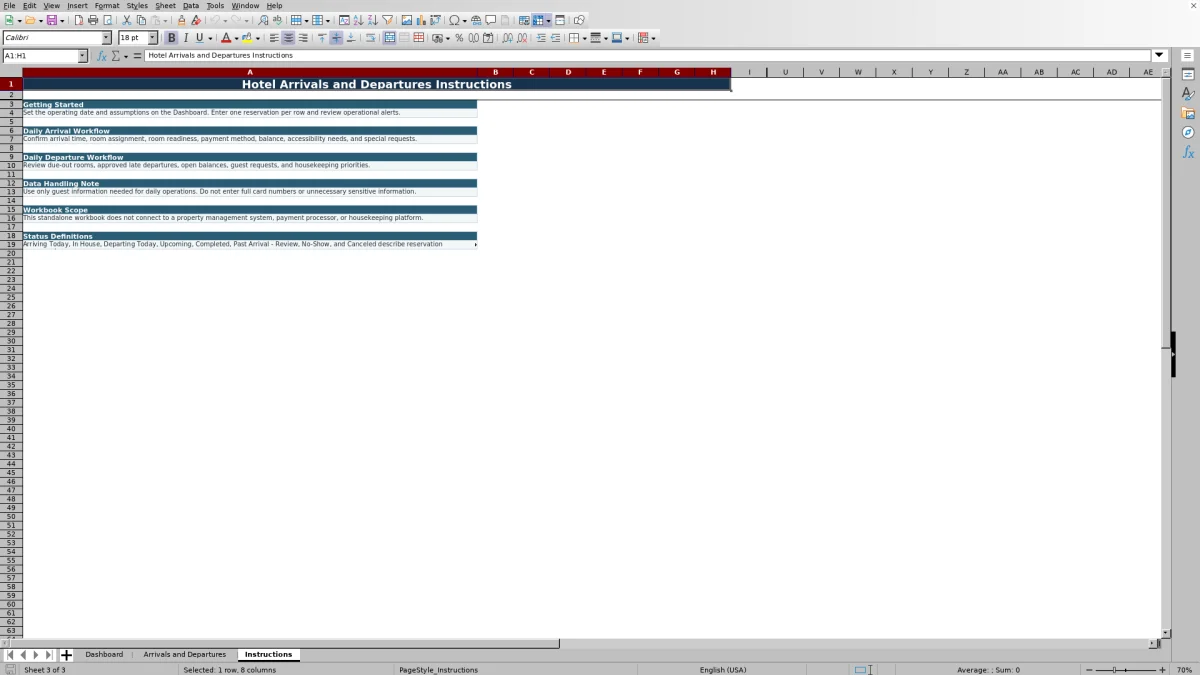Open sidebar Styles panel icon
The height and width of the screenshot is (675, 1200).
click(x=1188, y=94)
